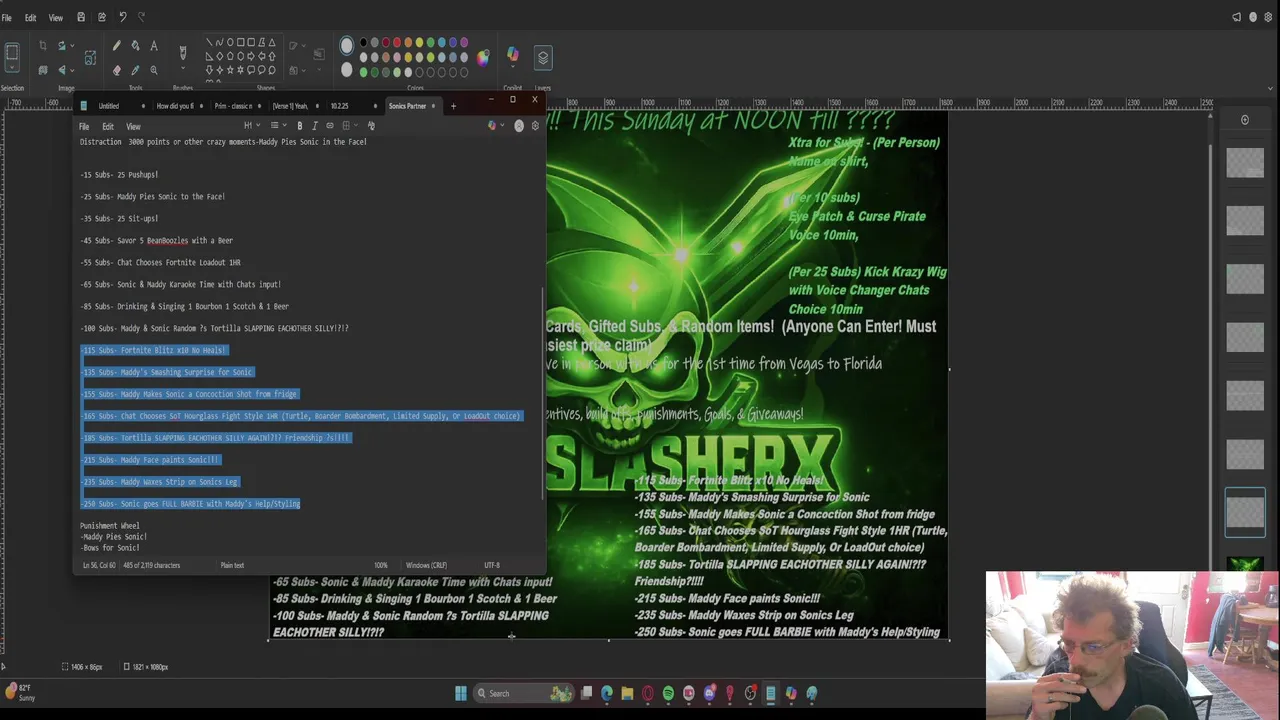The width and height of the screenshot is (1280, 720).
Task: Switch to Untitled tab in Notepad
Action: (108, 106)
